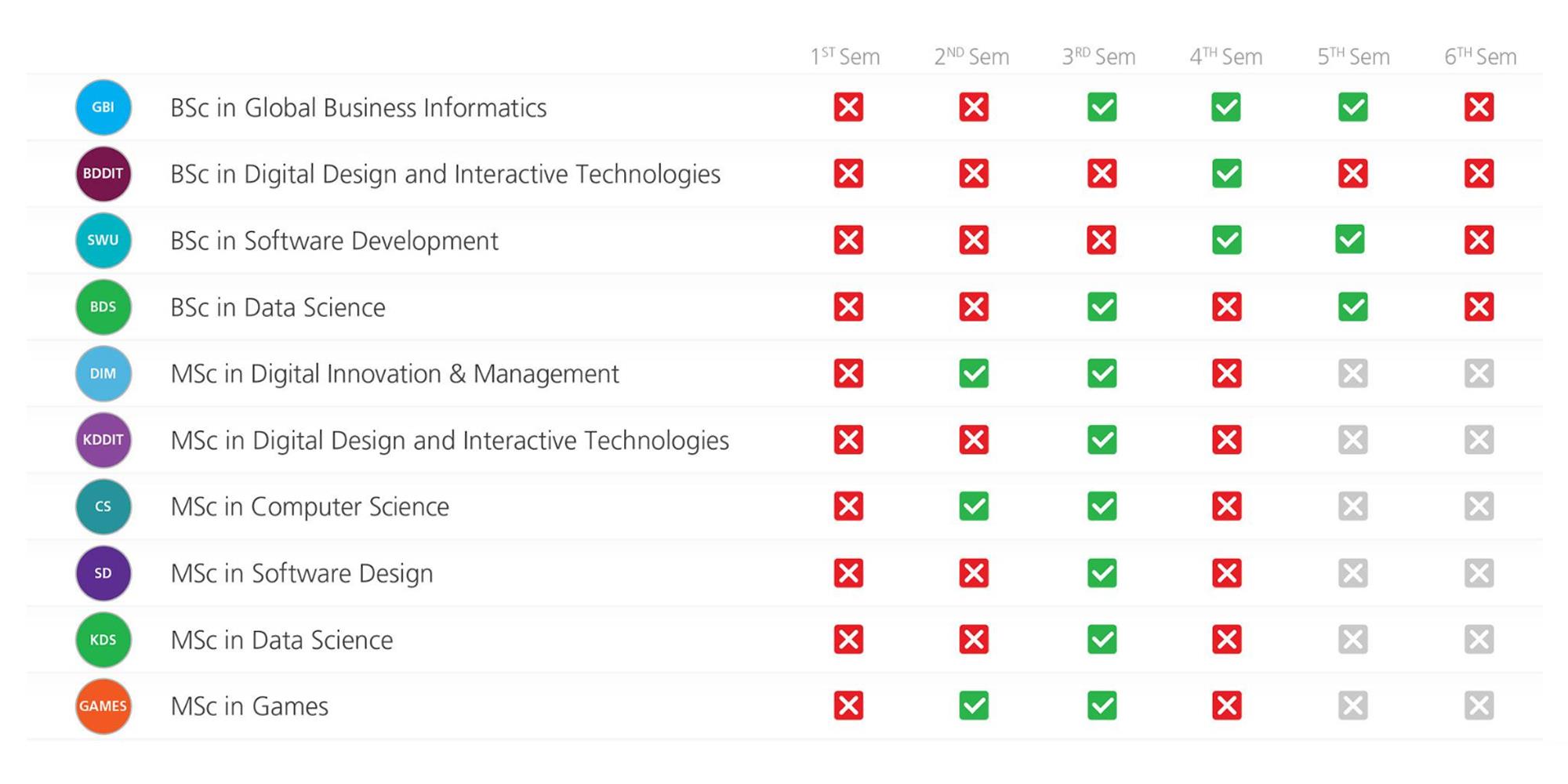Toggle GBI 3rd Sem green checkmark

1102,107
